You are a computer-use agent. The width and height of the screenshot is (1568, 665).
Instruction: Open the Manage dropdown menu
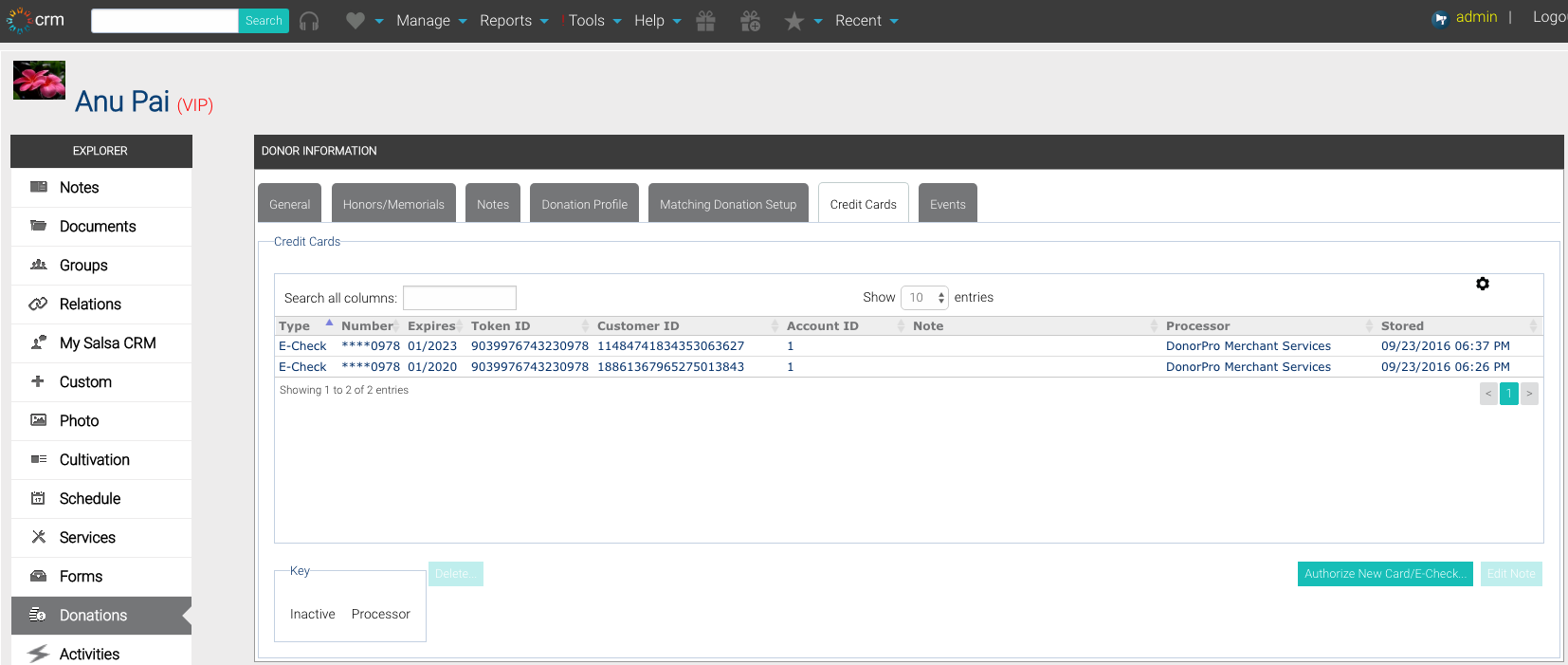[431, 21]
